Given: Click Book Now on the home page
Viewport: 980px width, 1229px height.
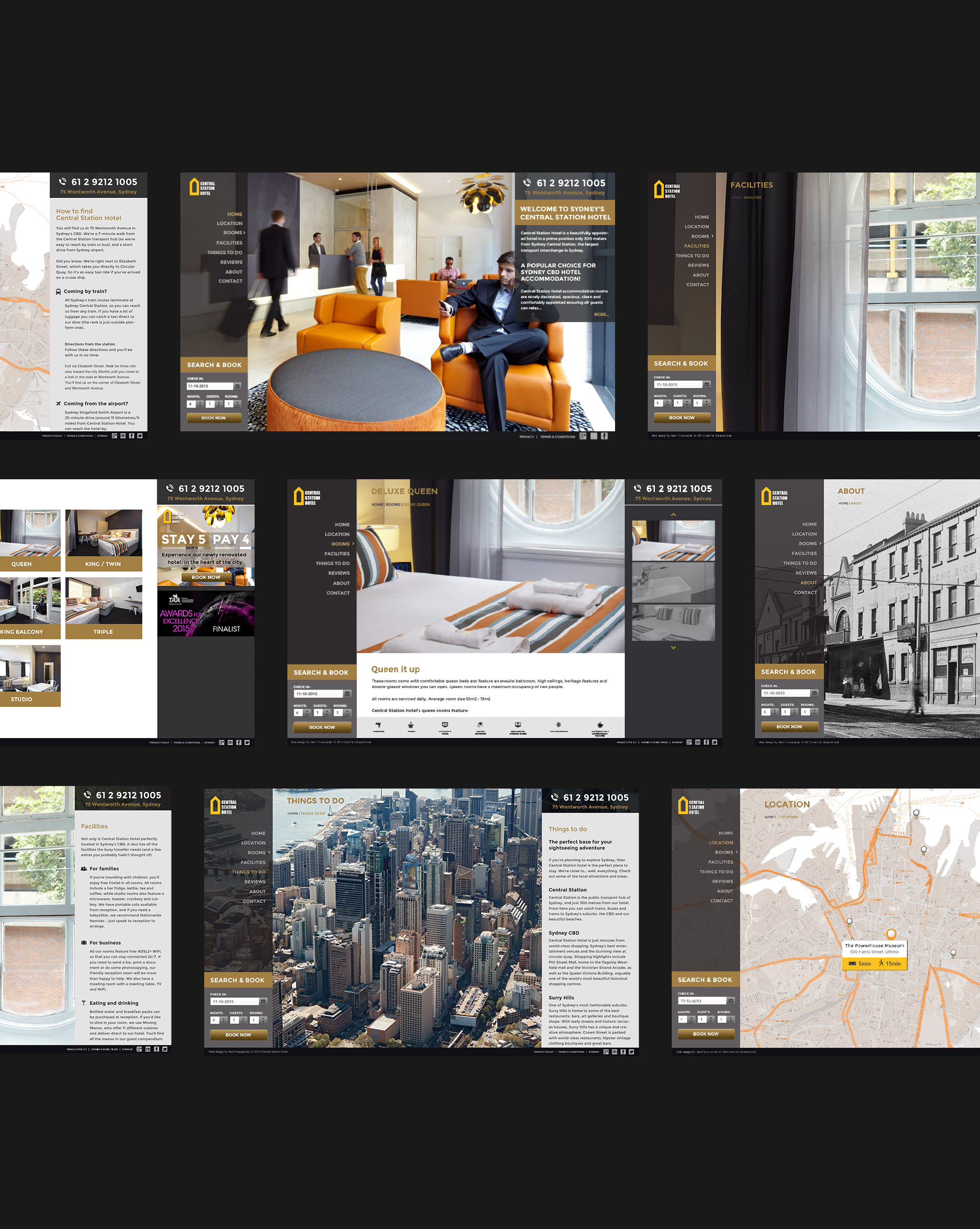Looking at the screenshot, I should (x=214, y=418).
